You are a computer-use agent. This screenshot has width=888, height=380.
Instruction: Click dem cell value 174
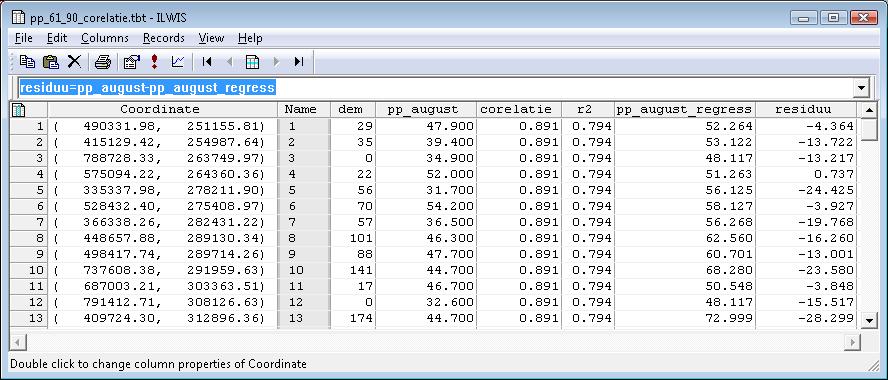click(x=352, y=318)
